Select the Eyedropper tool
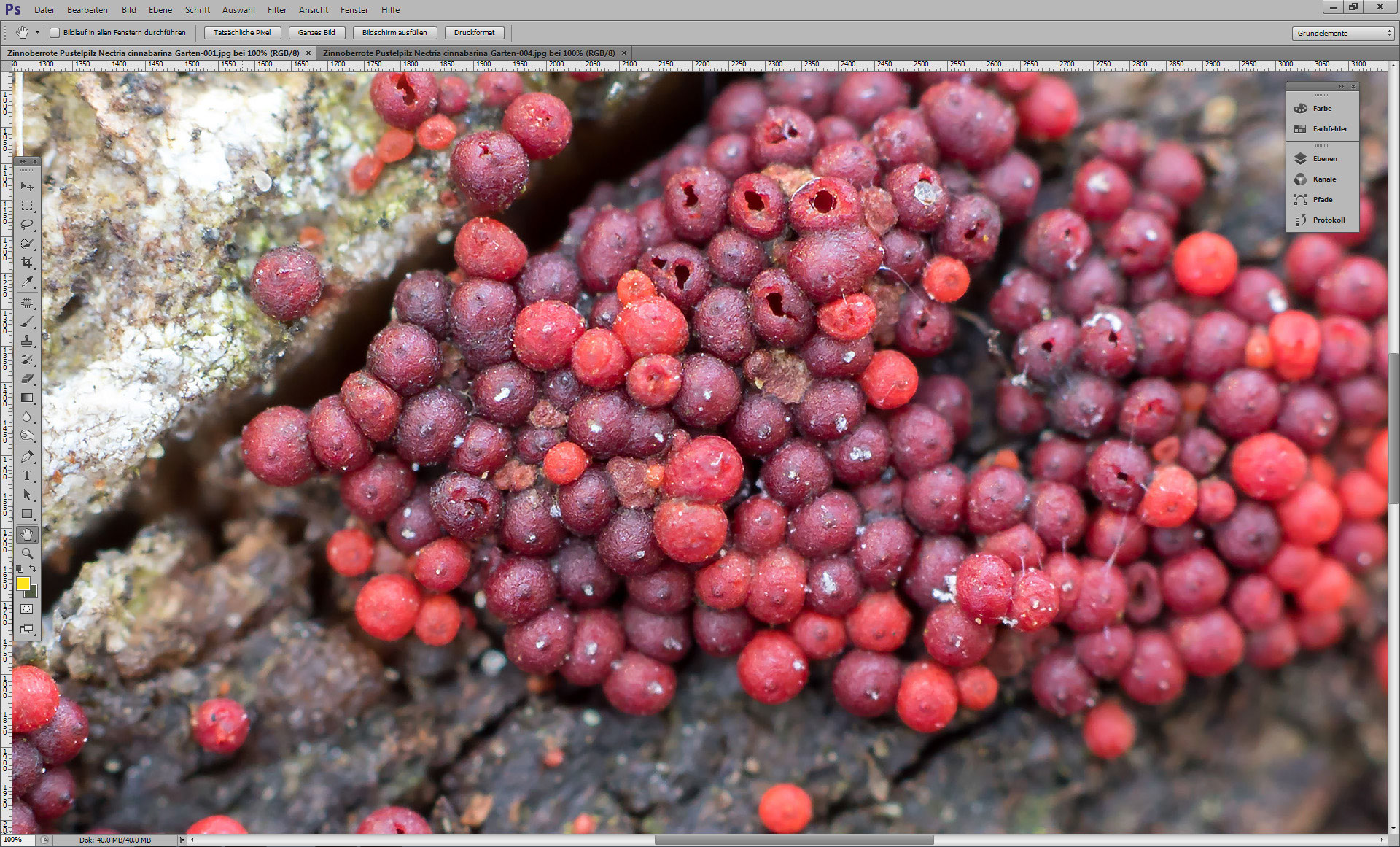Image resolution: width=1400 pixels, height=847 pixels. pos(27,282)
